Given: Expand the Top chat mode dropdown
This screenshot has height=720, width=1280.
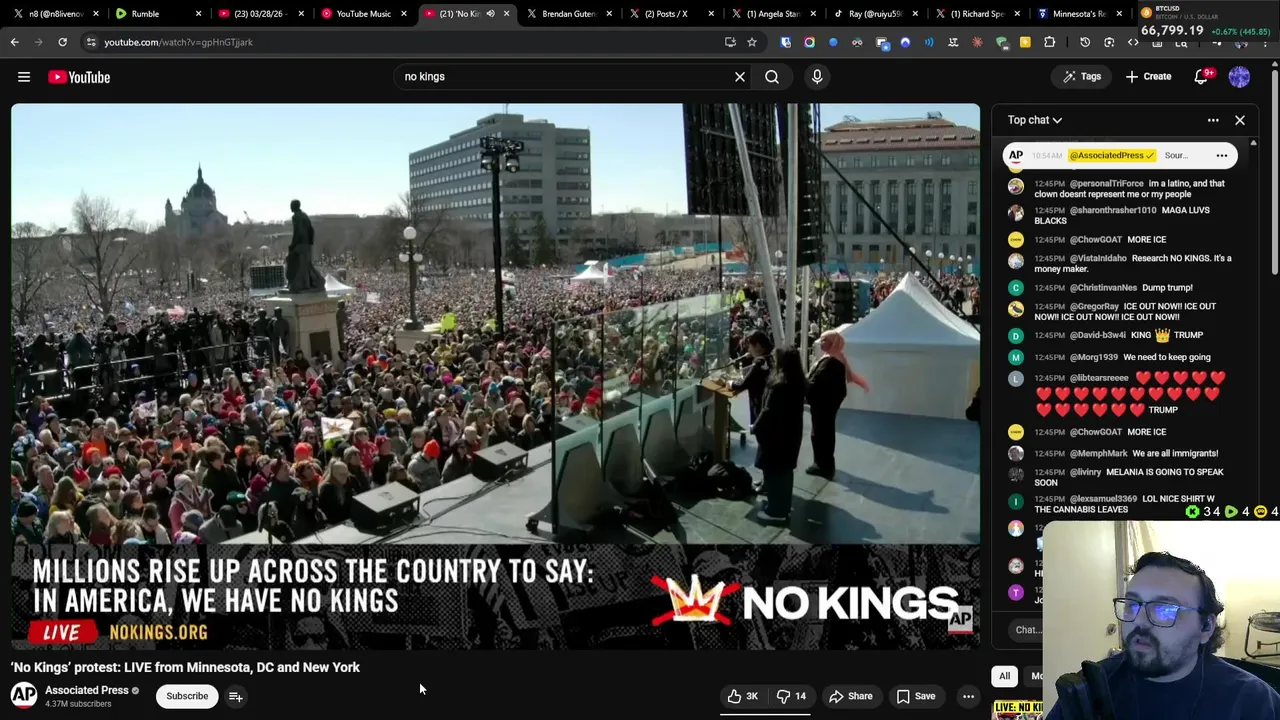Looking at the screenshot, I should (x=1035, y=120).
